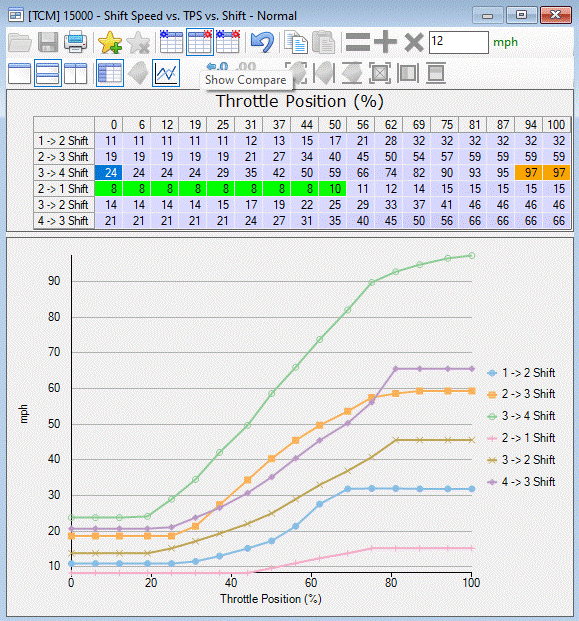This screenshot has width=579, height=621.
Task: Multiply cells using the X icon
Action: tap(414, 42)
